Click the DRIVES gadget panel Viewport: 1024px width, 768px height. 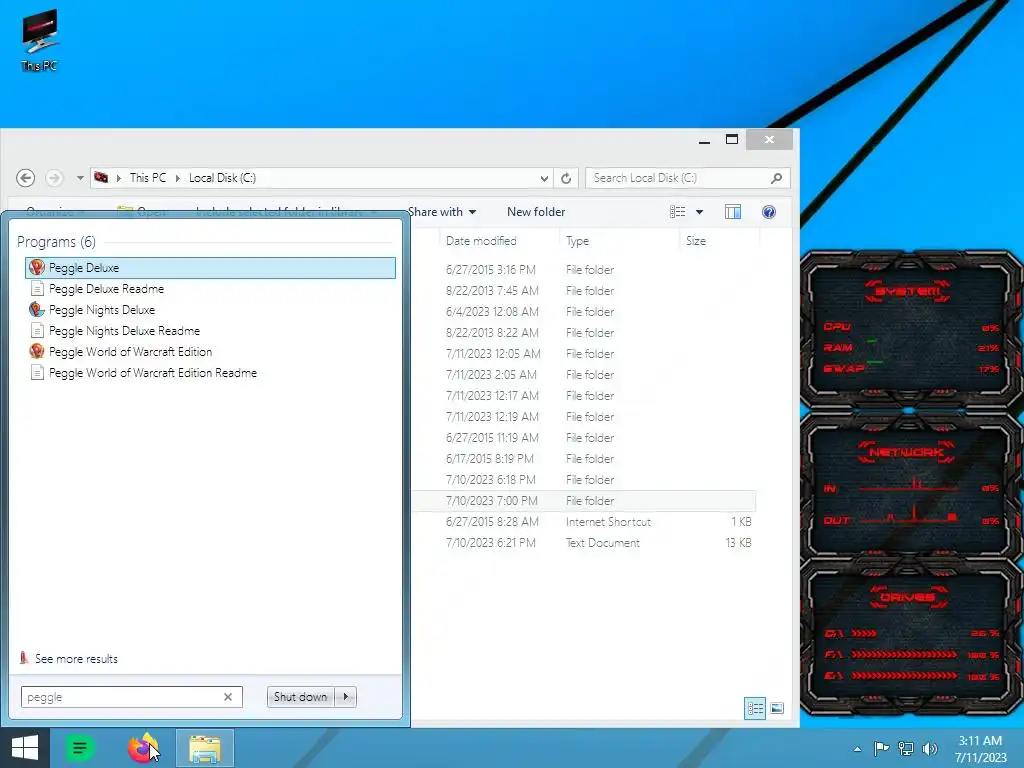910,637
